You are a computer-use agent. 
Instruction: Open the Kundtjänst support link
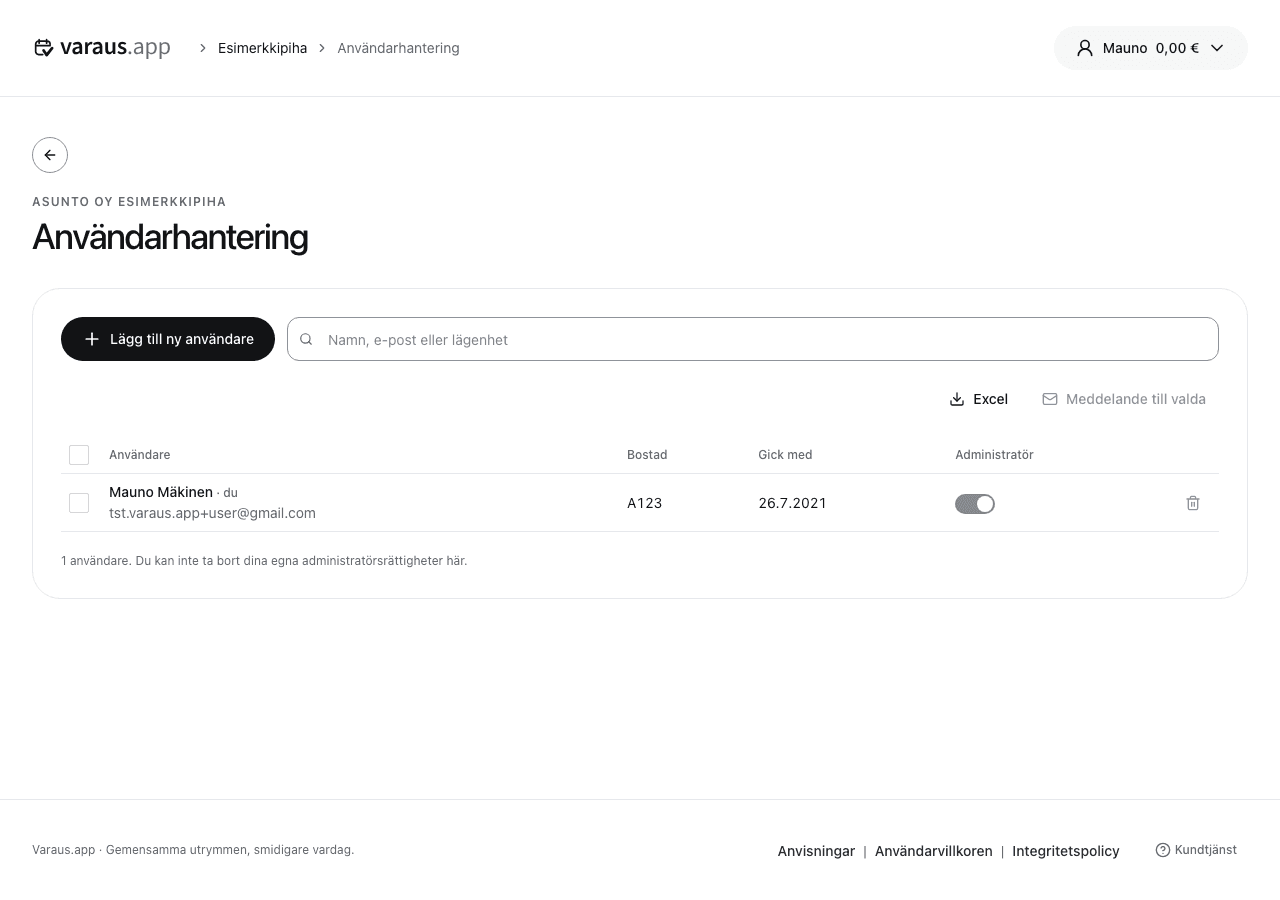1196,850
